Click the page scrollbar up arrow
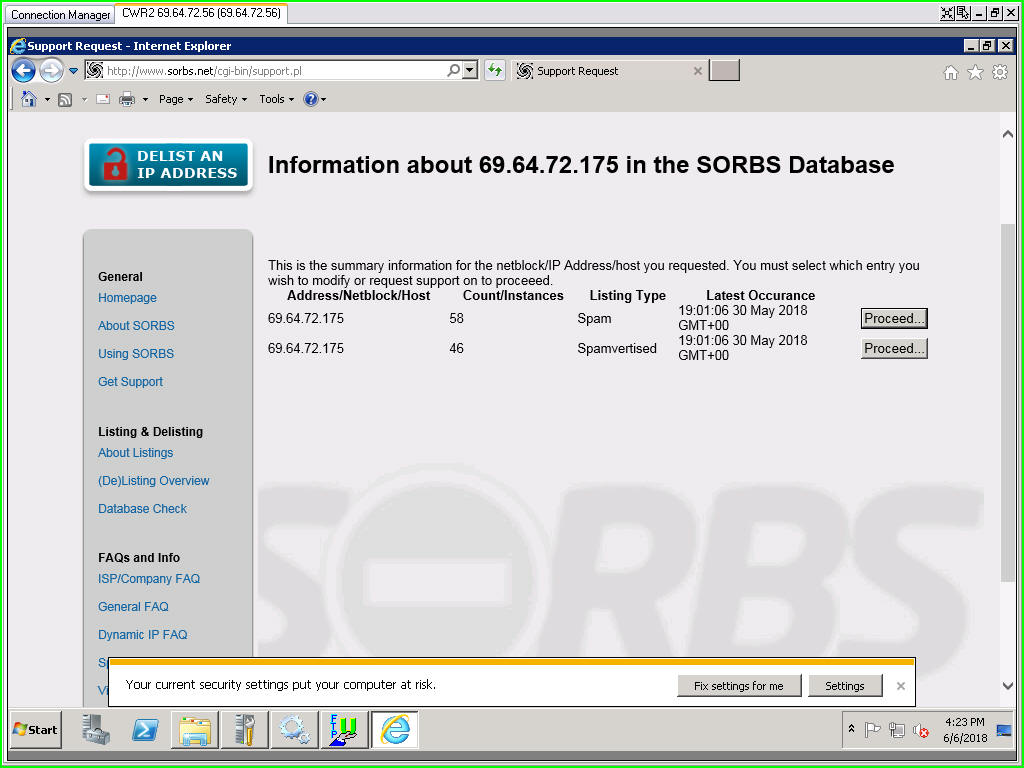The image size is (1024, 768). 1008,134
